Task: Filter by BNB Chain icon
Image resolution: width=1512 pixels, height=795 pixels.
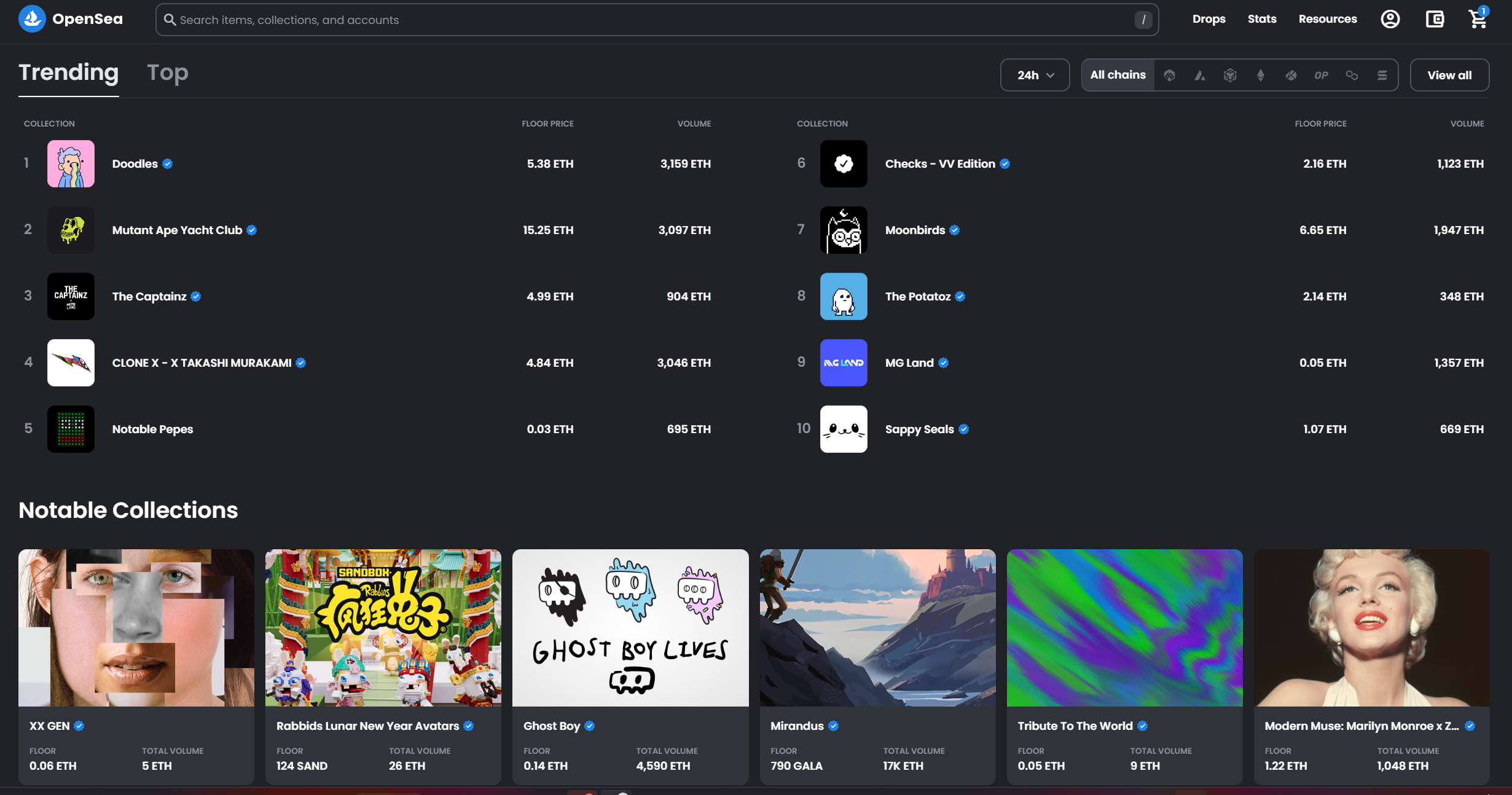Action: coord(1230,75)
